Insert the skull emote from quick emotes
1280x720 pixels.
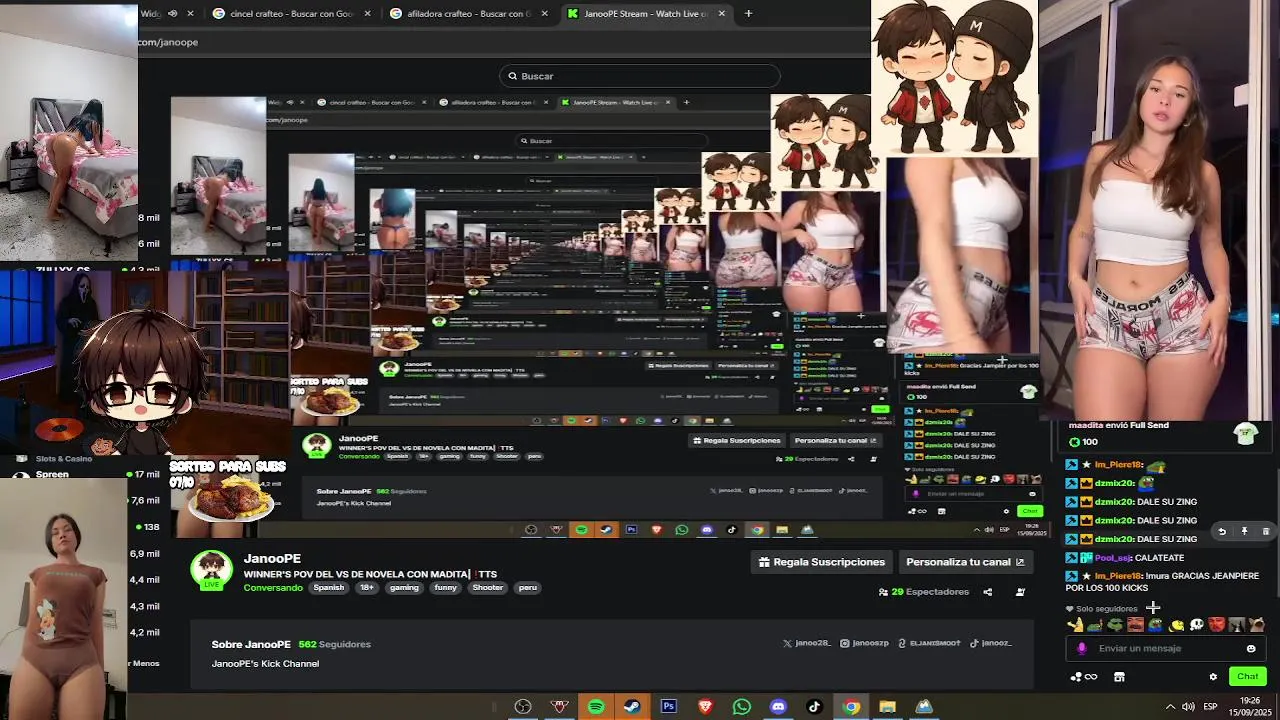click(x=1196, y=625)
